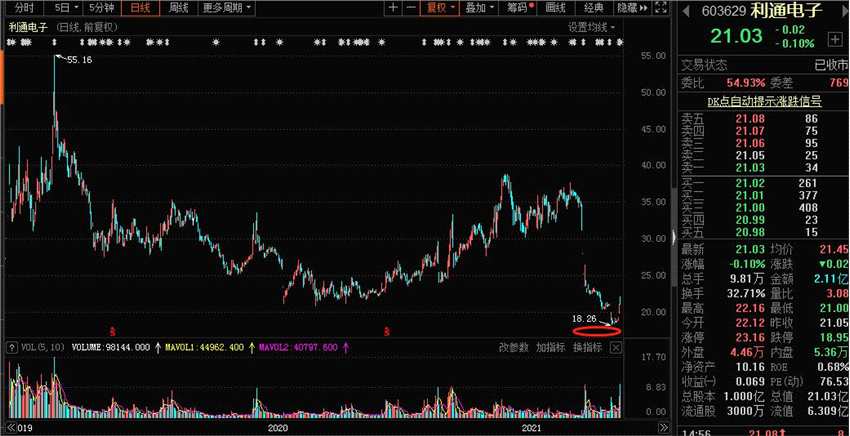Screen dimensions: 850x436
Task: Close the volume indicator panel
Action: [616, 348]
